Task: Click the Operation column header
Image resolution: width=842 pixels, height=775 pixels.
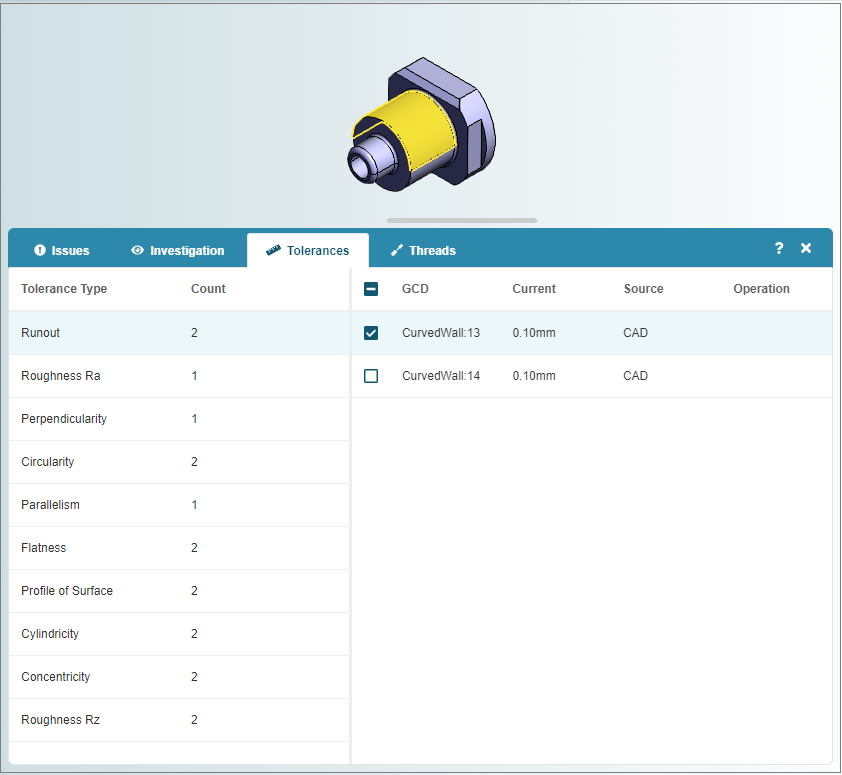Action: point(761,289)
